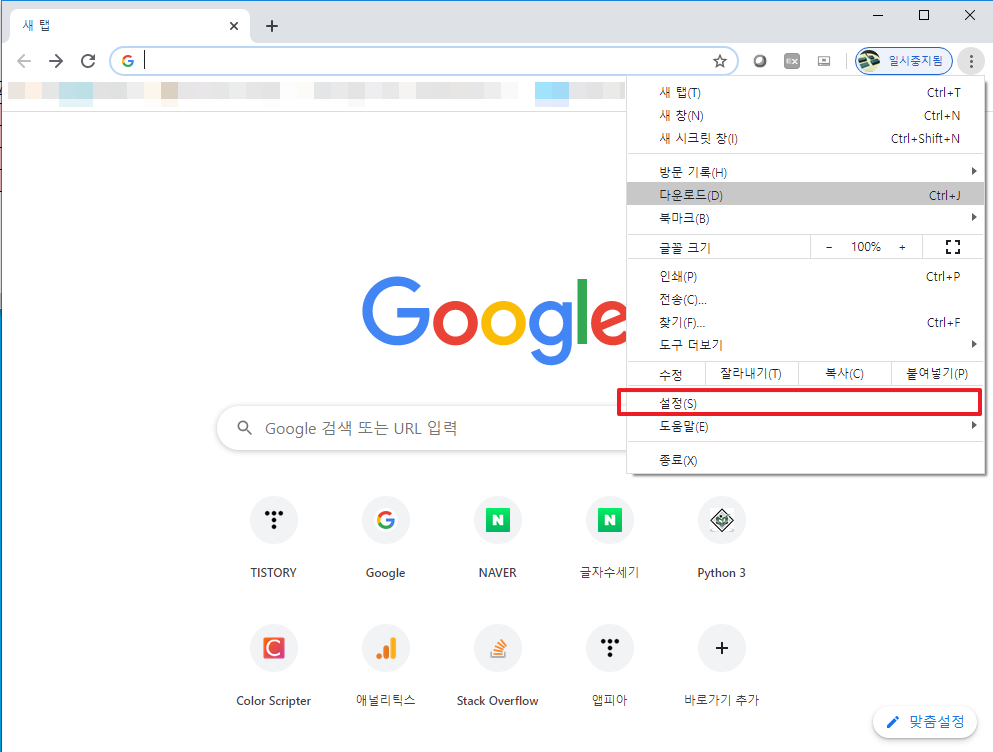
Task: Select 인쇄(P) menu item
Action: pyautogui.click(x=806, y=276)
